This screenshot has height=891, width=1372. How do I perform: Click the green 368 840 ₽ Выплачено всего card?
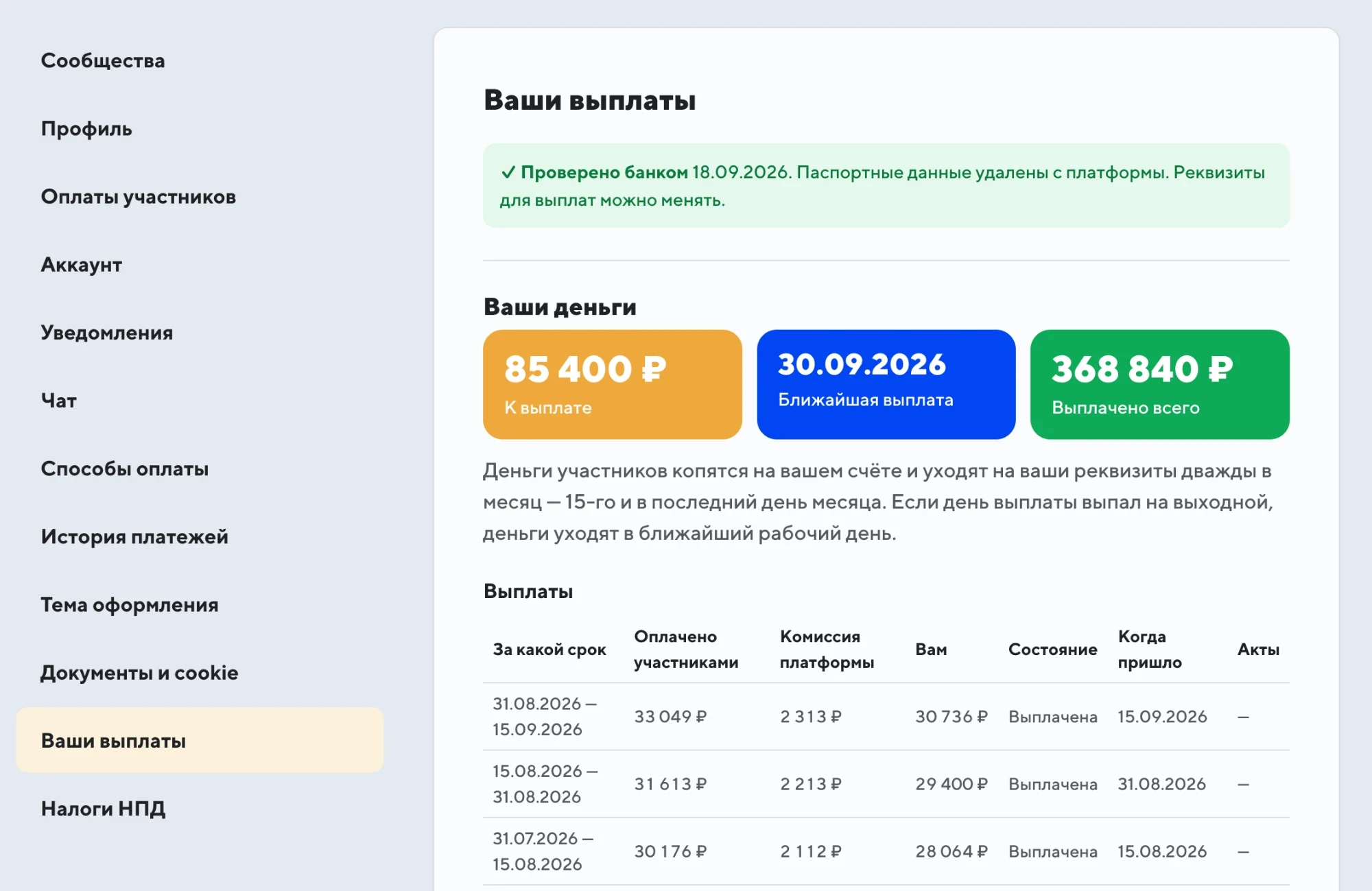(x=1160, y=384)
